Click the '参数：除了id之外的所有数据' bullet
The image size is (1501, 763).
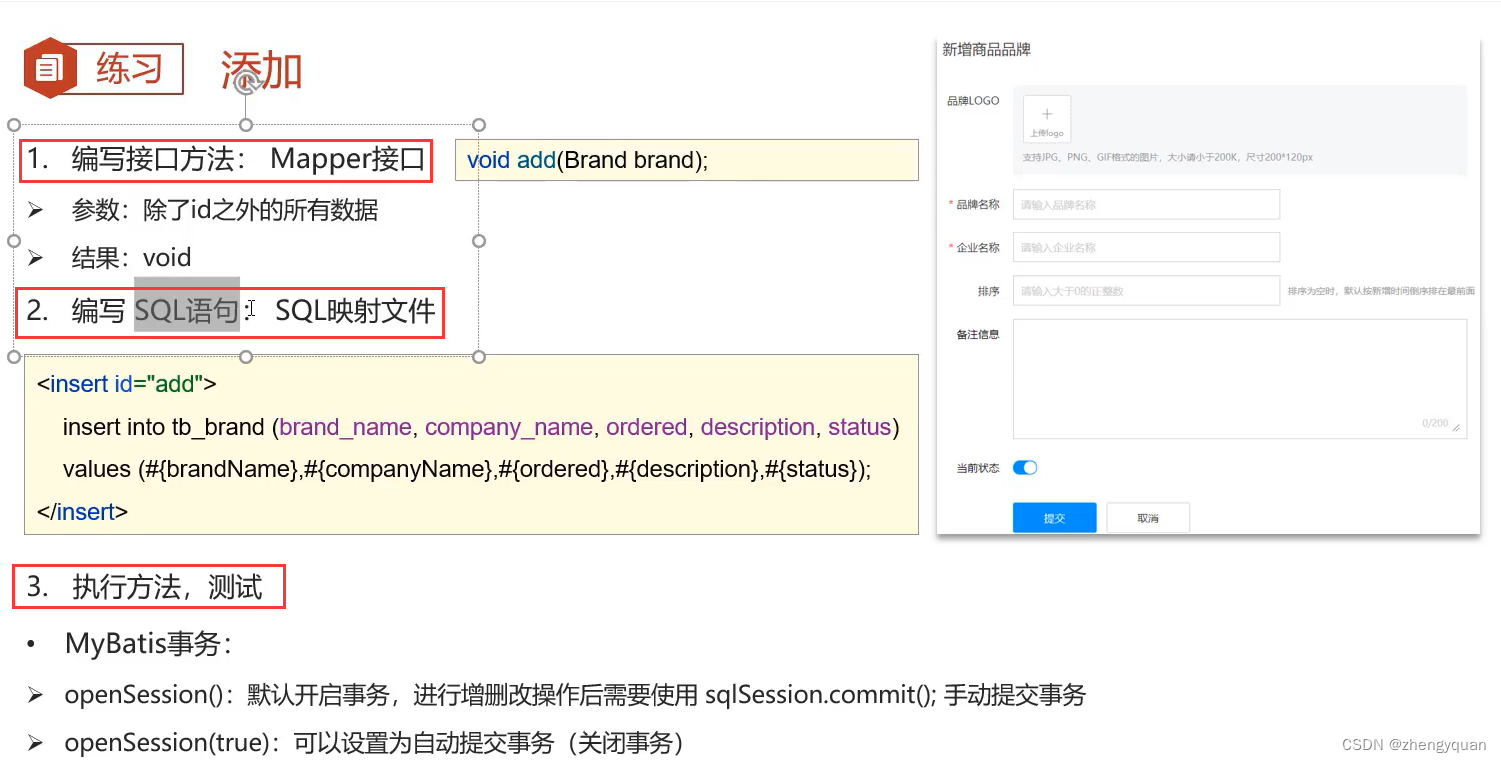click(x=203, y=210)
